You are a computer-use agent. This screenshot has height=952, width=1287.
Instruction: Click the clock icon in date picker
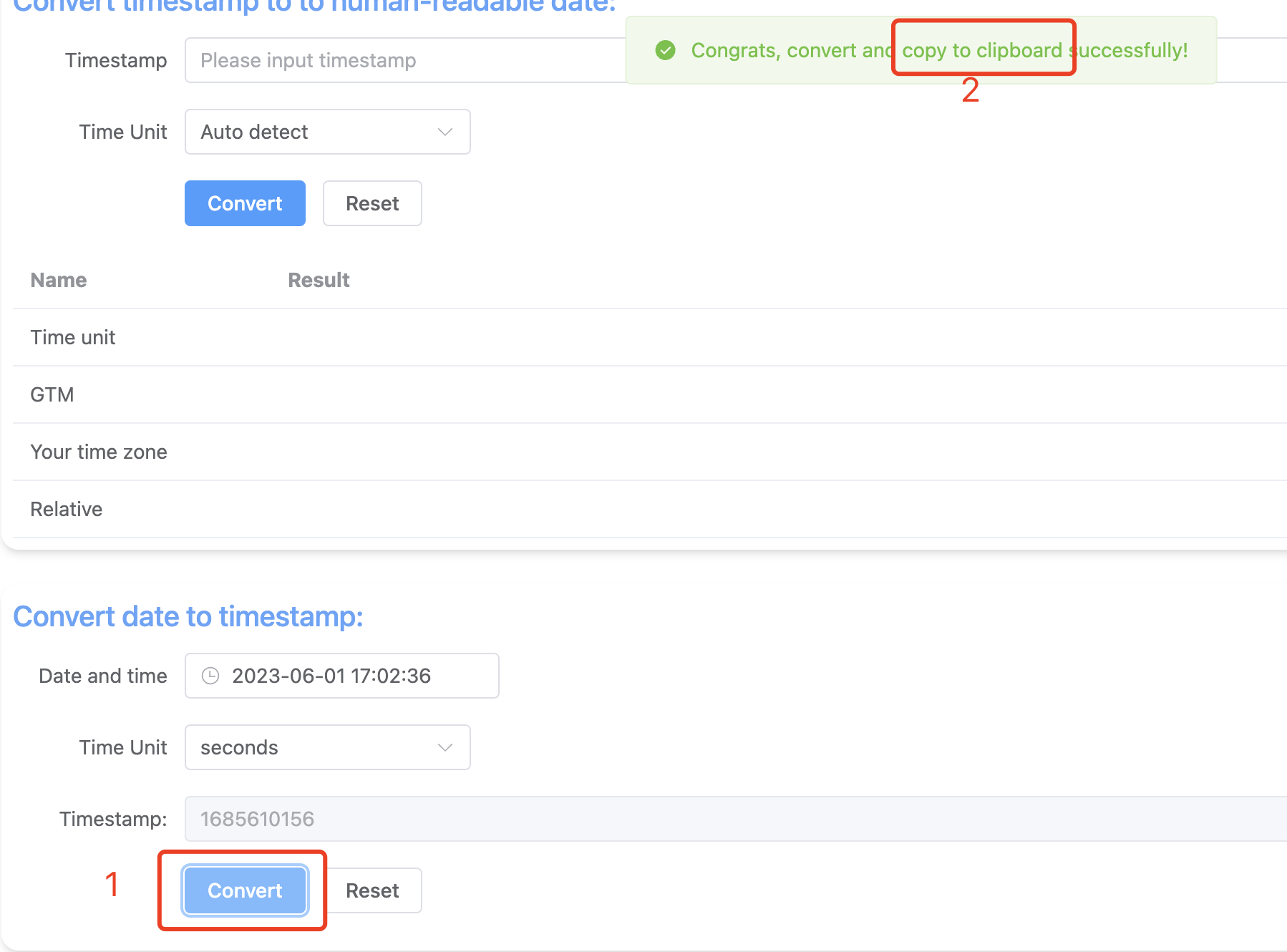[210, 675]
